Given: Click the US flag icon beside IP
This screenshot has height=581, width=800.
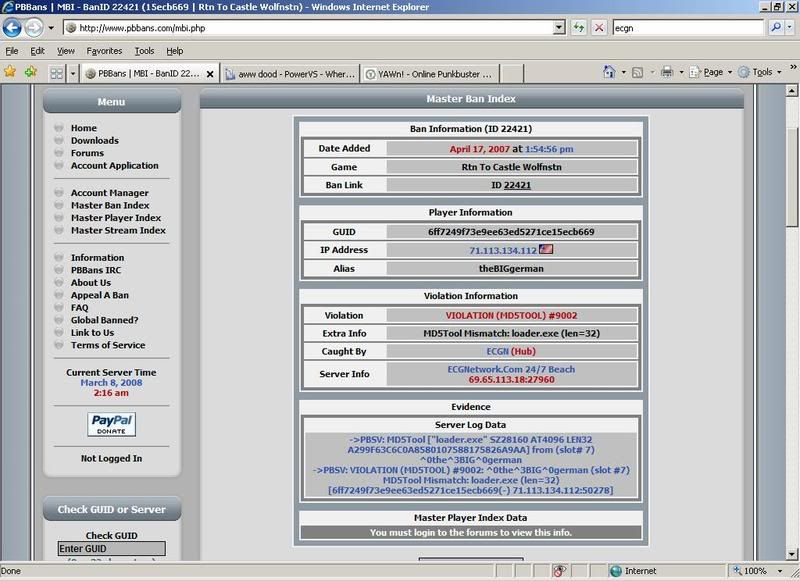Looking at the screenshot, I should [x=546, y=249].
